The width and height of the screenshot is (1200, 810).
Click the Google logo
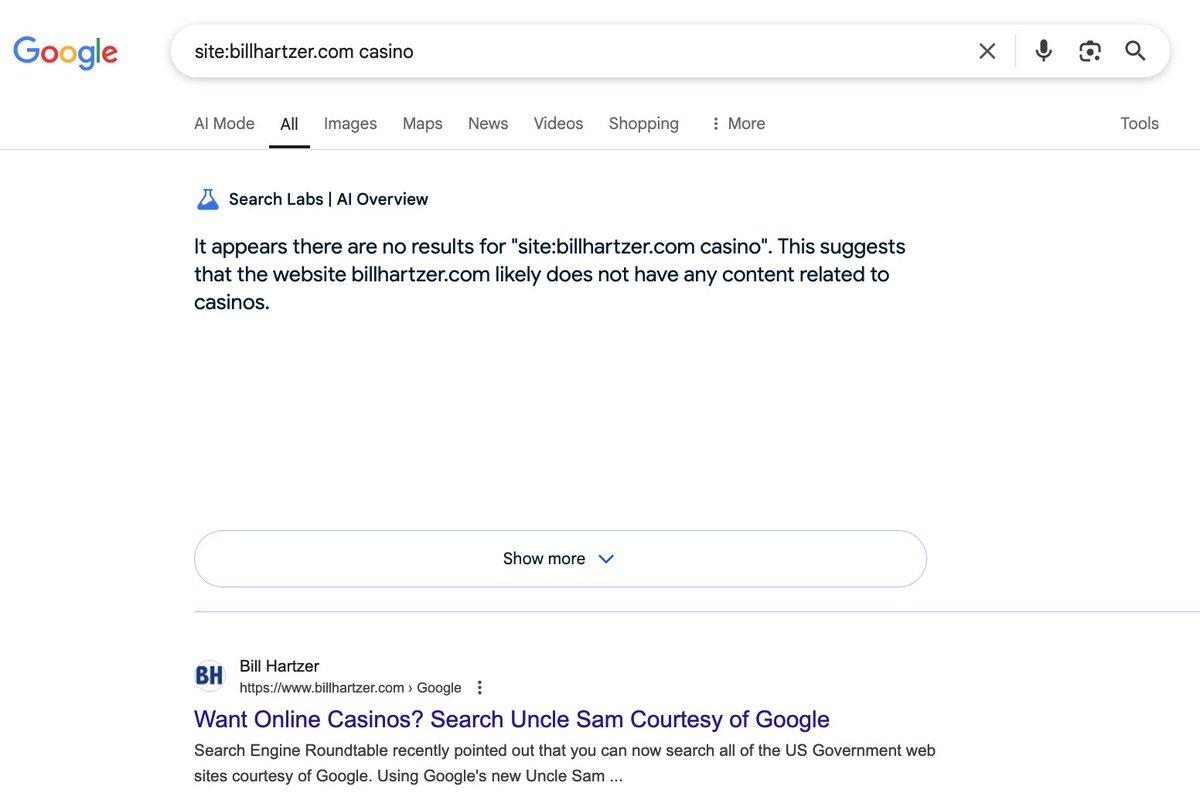coord(65,52)
